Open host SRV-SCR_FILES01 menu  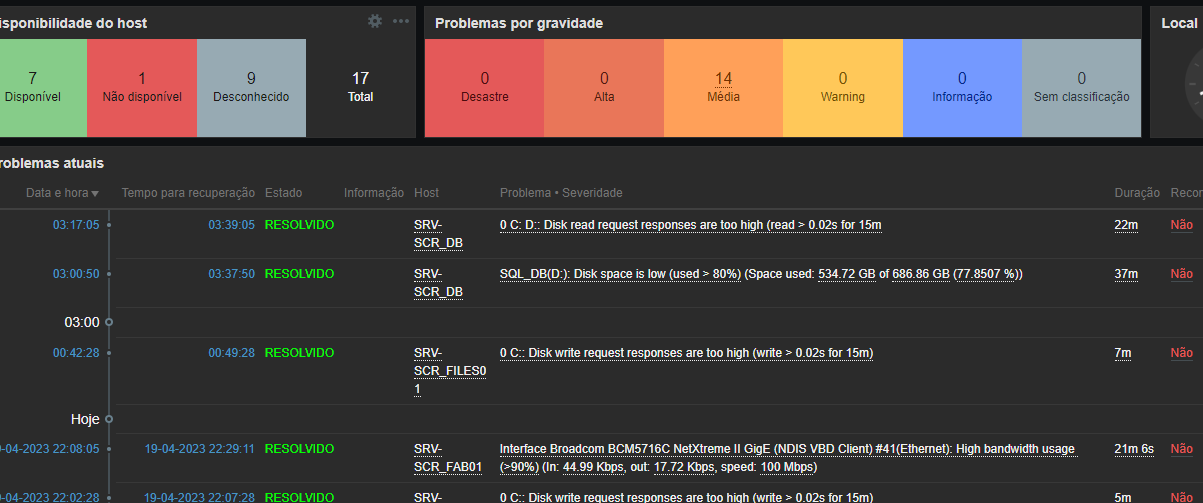point(449,370)
